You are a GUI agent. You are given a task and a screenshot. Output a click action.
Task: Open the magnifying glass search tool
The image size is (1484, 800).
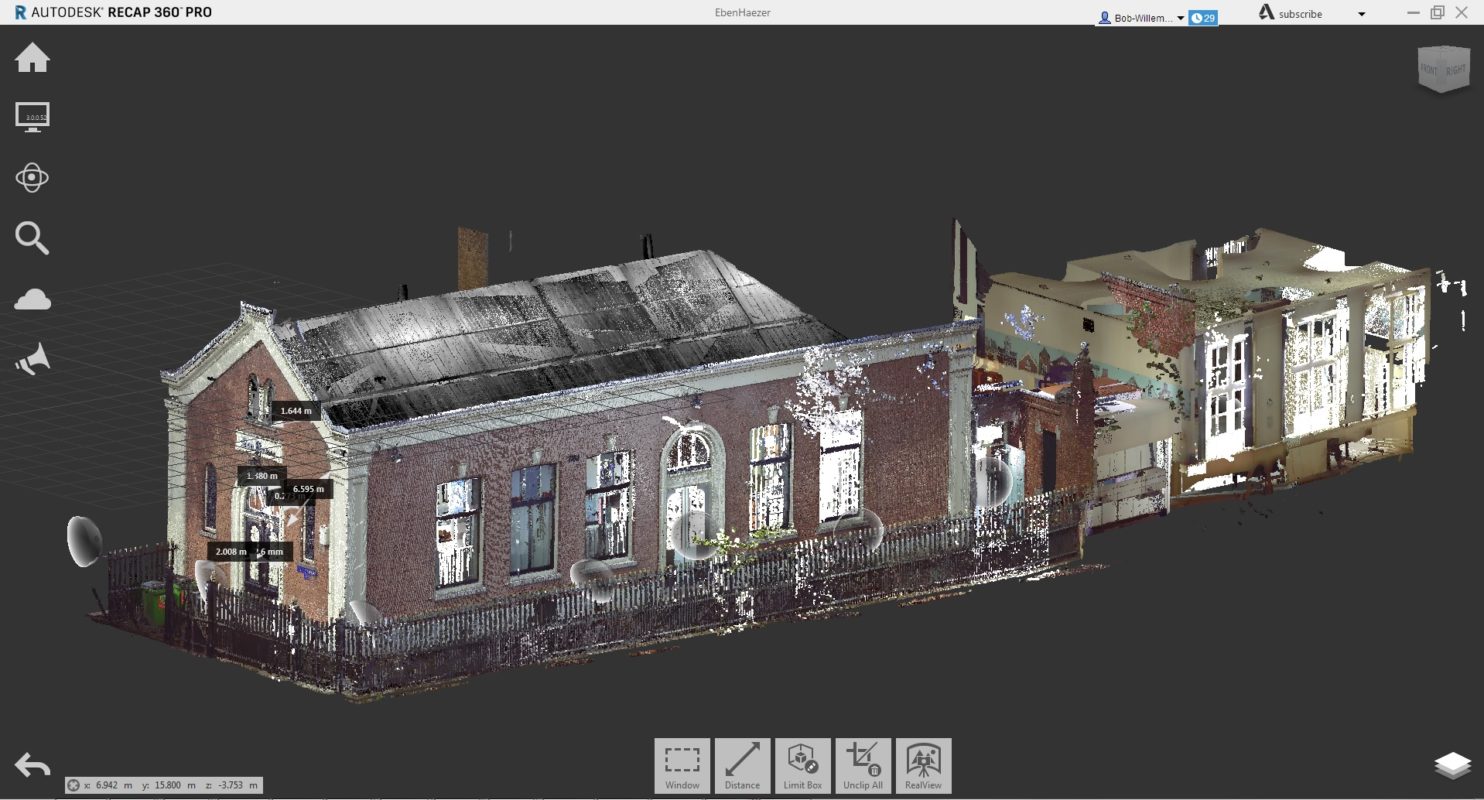[32, 239]
